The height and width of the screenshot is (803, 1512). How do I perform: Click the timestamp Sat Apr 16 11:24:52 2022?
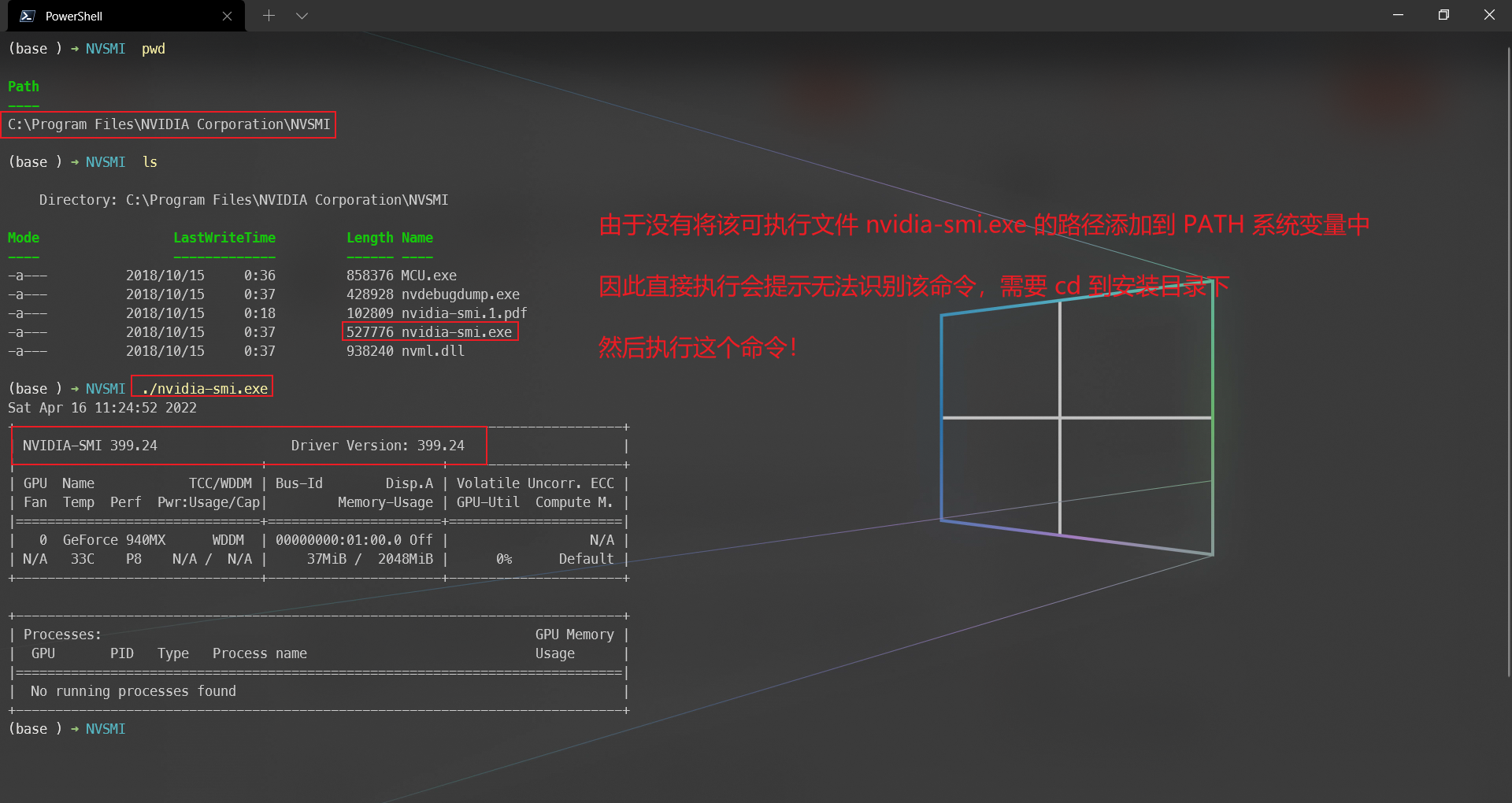[102, 408]
